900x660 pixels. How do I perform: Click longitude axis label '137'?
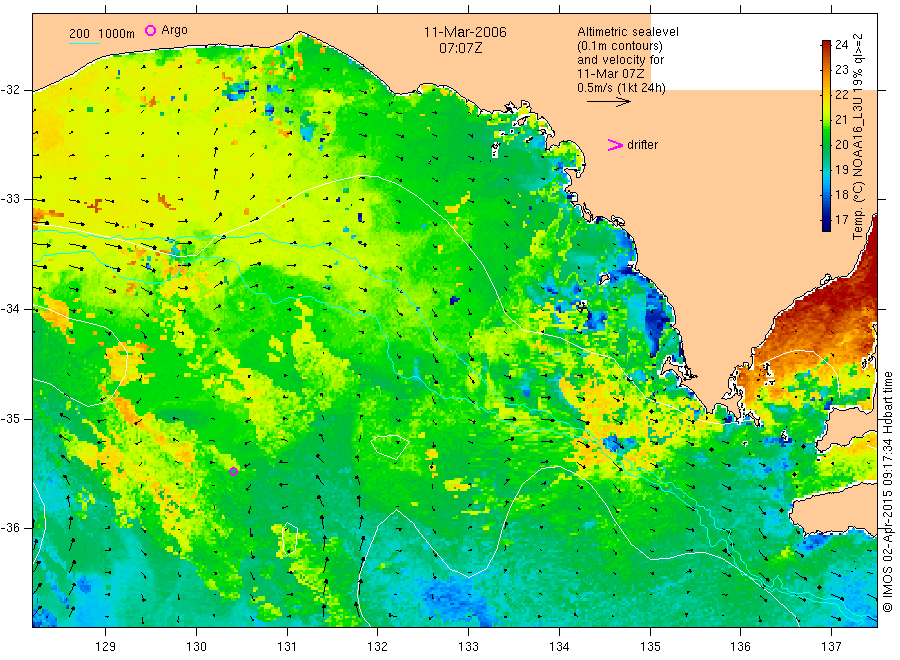pos(831,647)
